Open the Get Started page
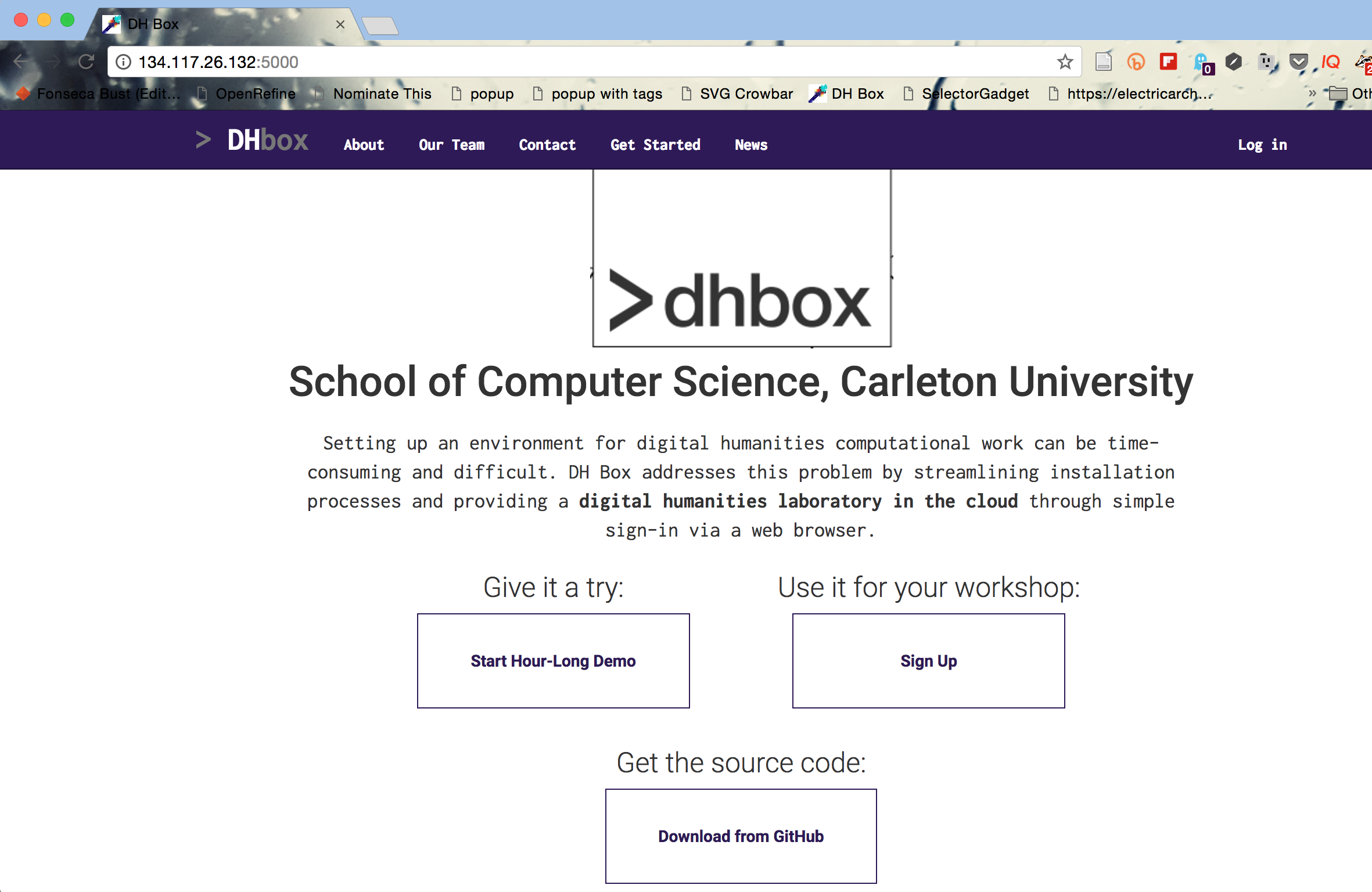 pyautogui.click(x=655, y=145)
